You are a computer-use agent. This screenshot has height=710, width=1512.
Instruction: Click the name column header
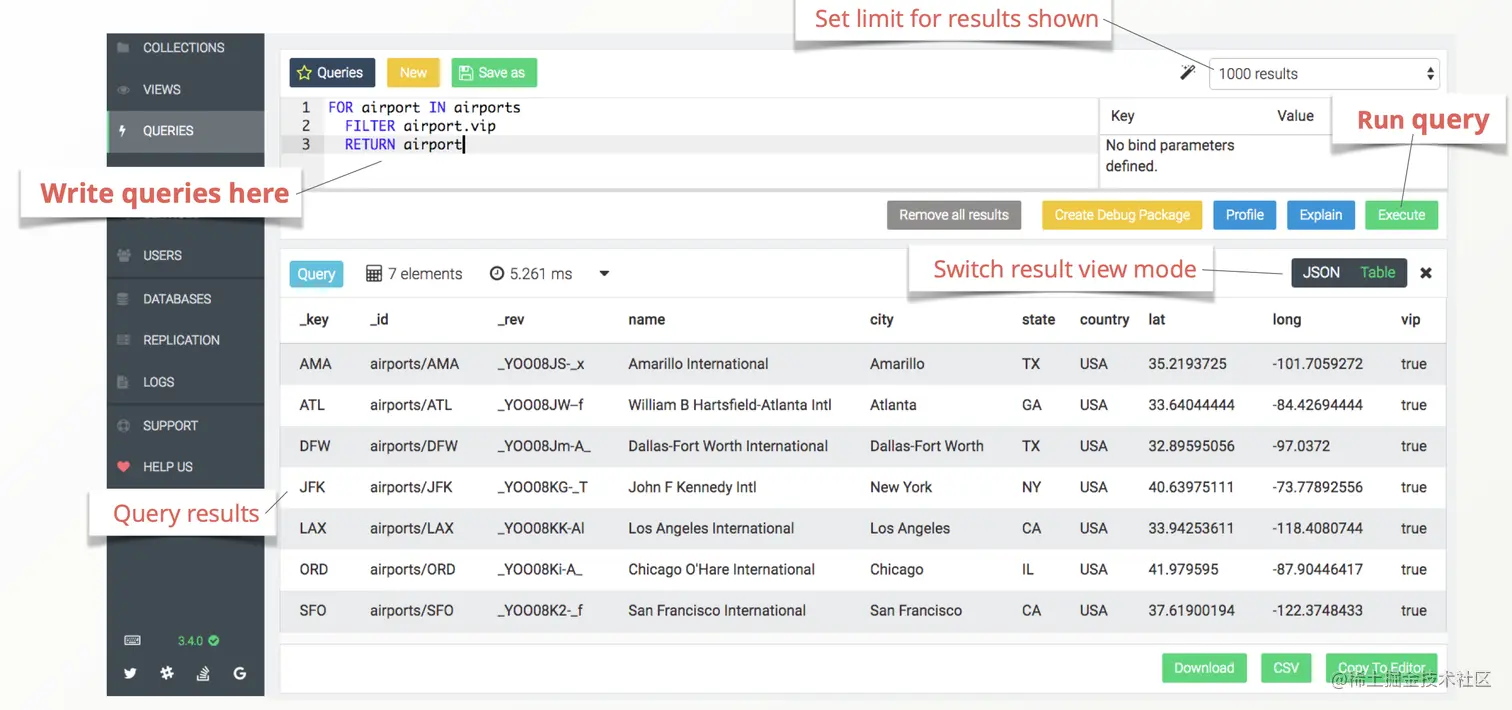coord(647,320)
